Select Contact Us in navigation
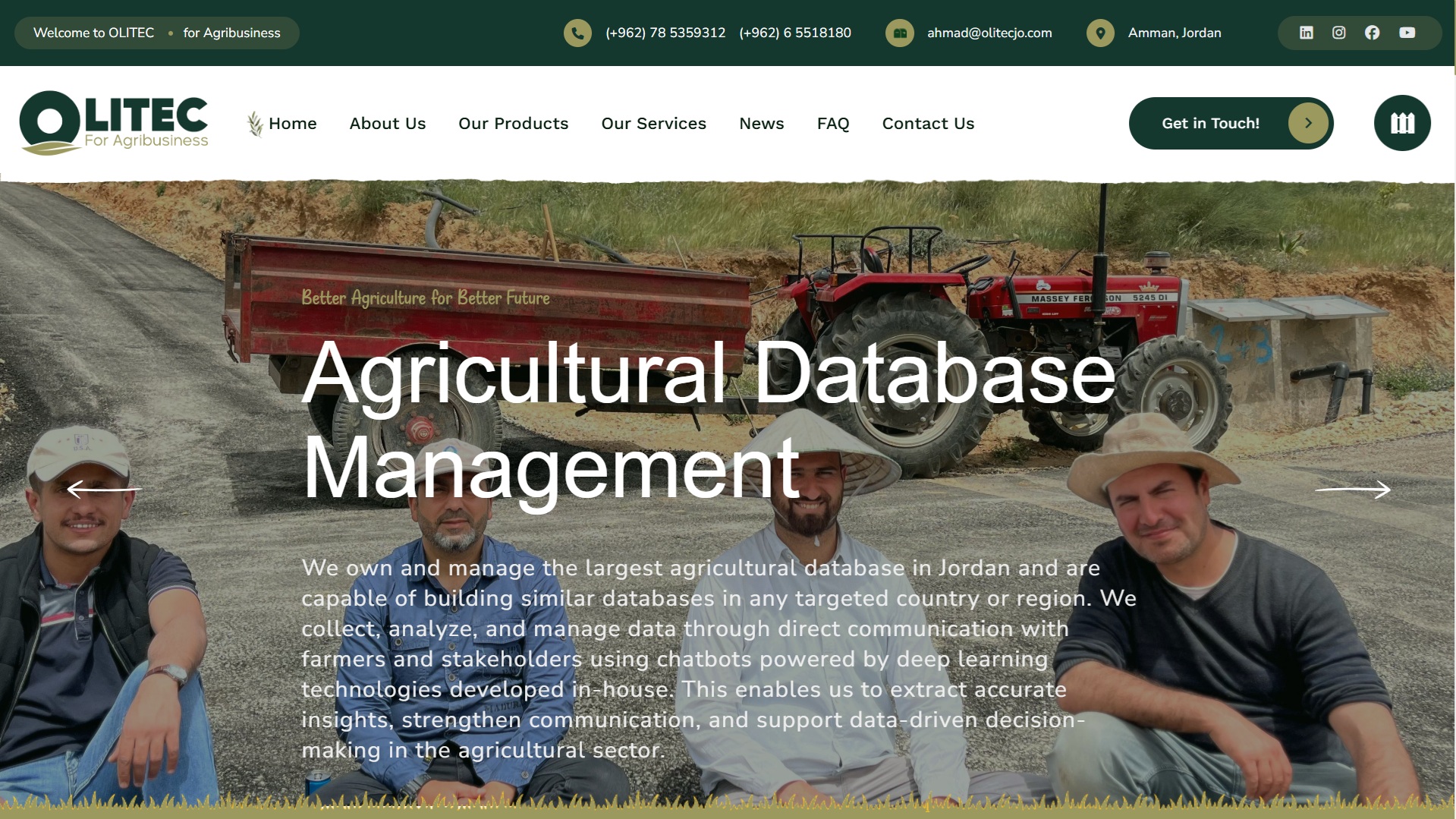 coord(927,123)
